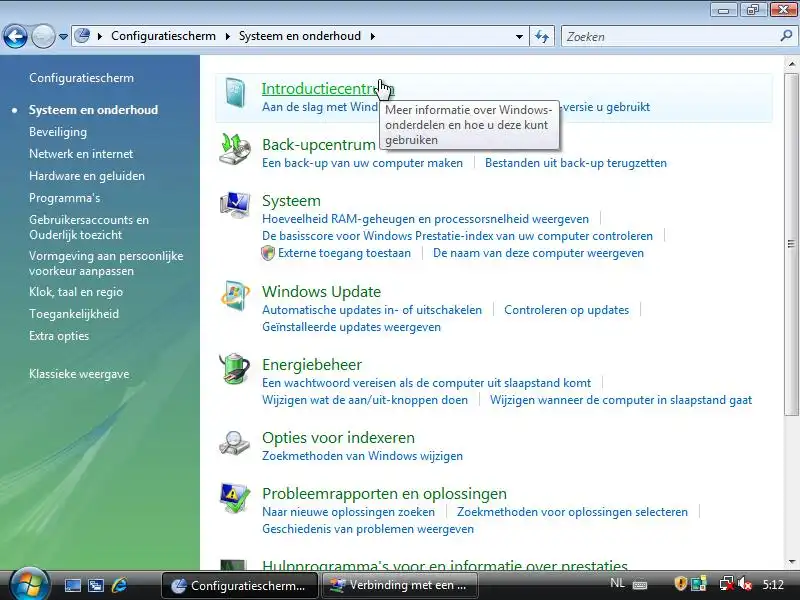Image resolution: width=800 pixels, height=600 pixels.
Task: Expand the arrow after Configuratiescherm in address bar
Action: 228,36
